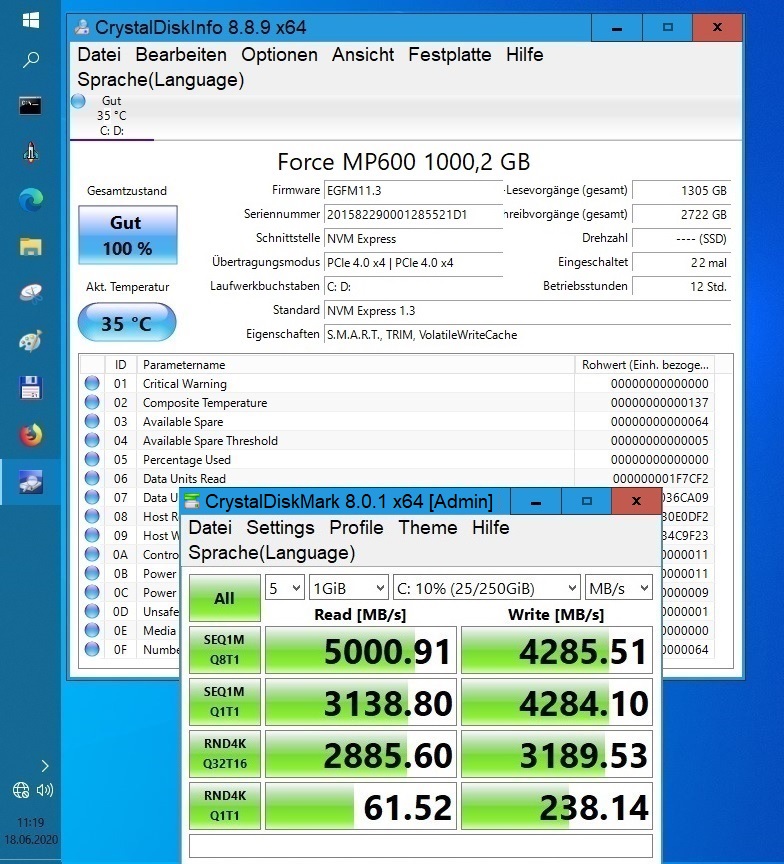Open Festplatte menu in CrystalDiskInfo

point(450,55)
